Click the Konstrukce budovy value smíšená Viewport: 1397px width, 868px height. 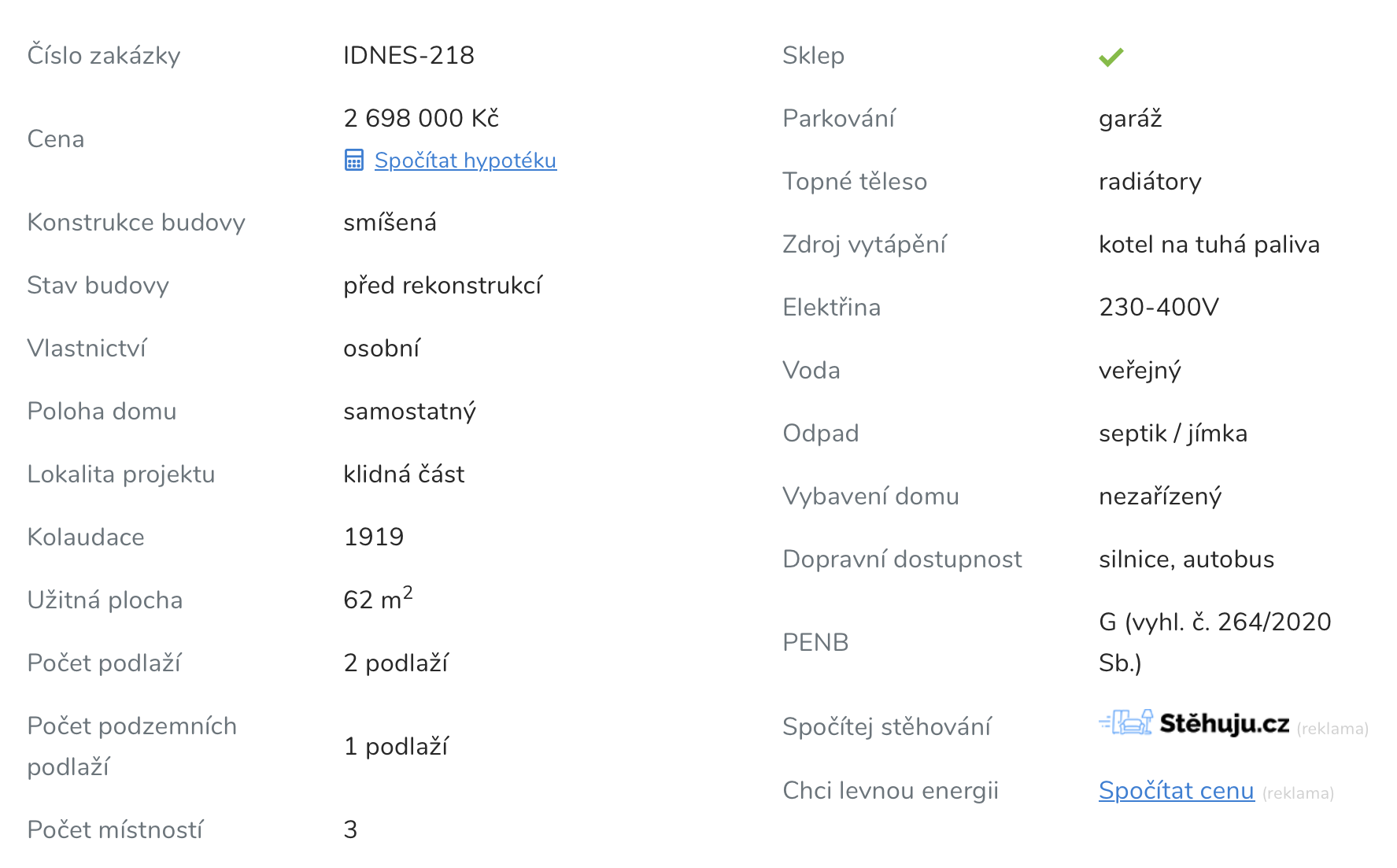390,223
